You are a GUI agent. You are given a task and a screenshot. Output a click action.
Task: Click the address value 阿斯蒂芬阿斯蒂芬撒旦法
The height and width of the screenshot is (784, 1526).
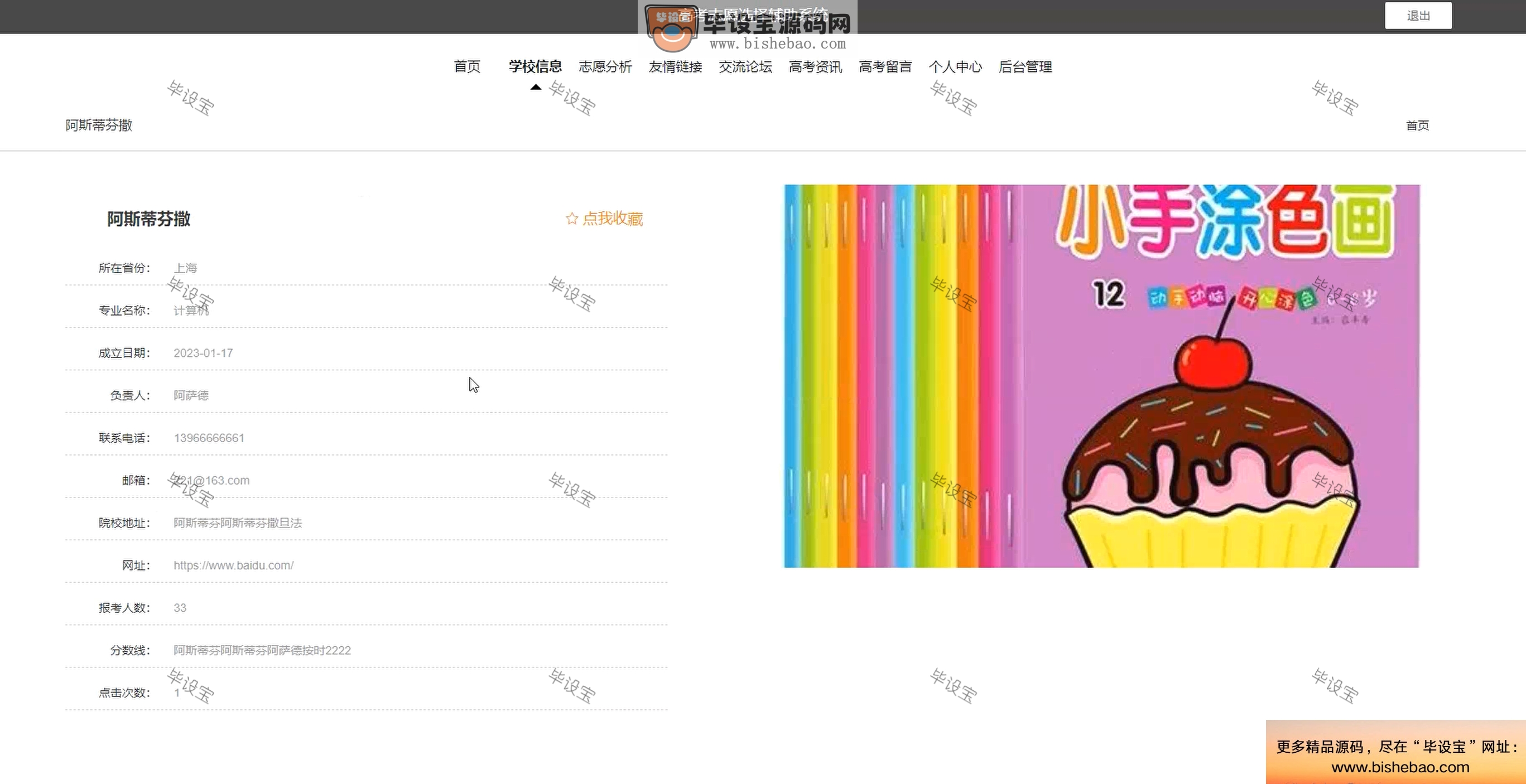coord(238,523)
